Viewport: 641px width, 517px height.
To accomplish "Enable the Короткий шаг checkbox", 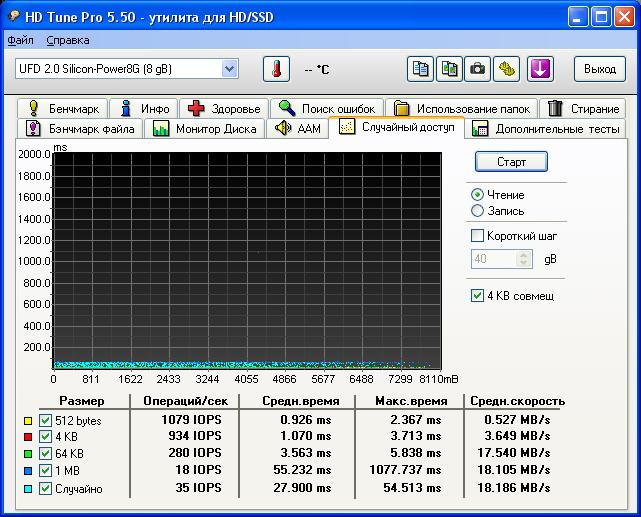I will pyautogui.click(x=477, y=236).
